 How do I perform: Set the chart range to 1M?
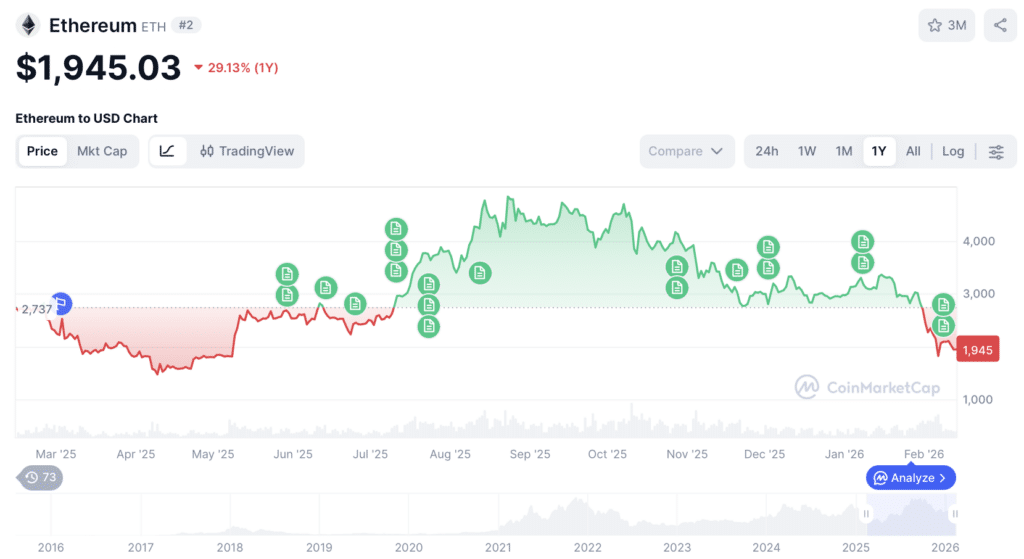844,152
